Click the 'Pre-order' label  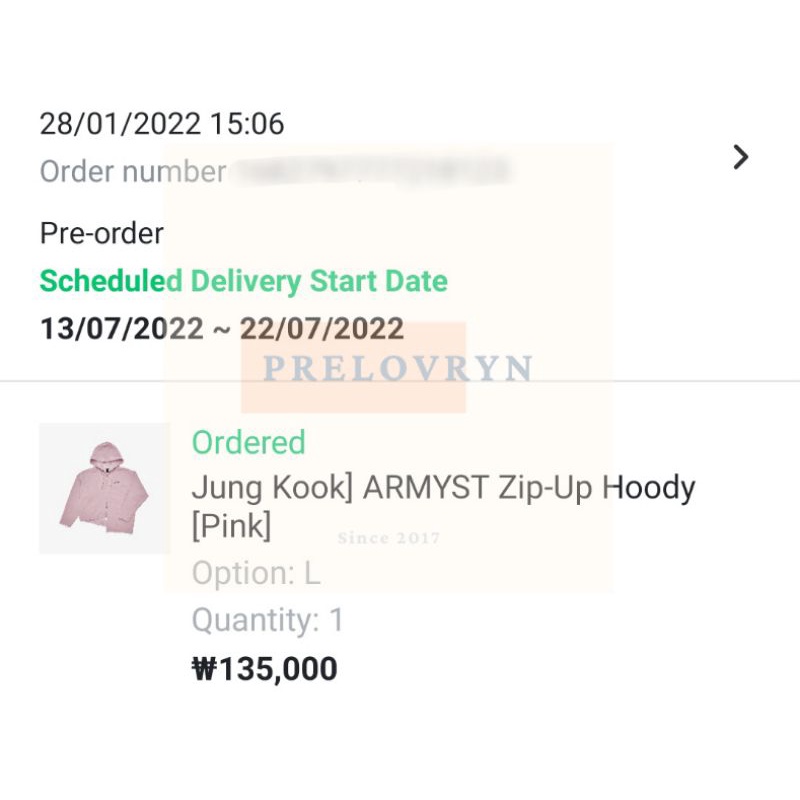(x=100, y=233)
